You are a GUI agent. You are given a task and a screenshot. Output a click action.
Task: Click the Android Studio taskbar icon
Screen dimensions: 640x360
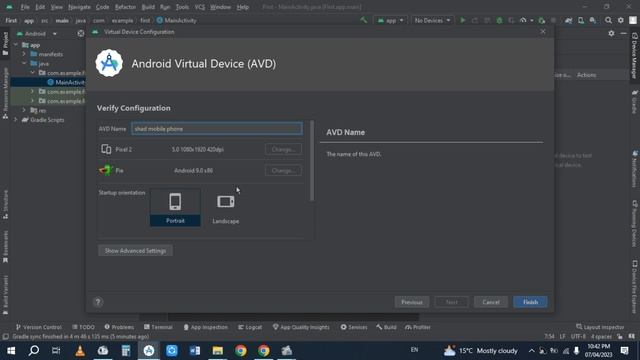click(x=149, y=351)
